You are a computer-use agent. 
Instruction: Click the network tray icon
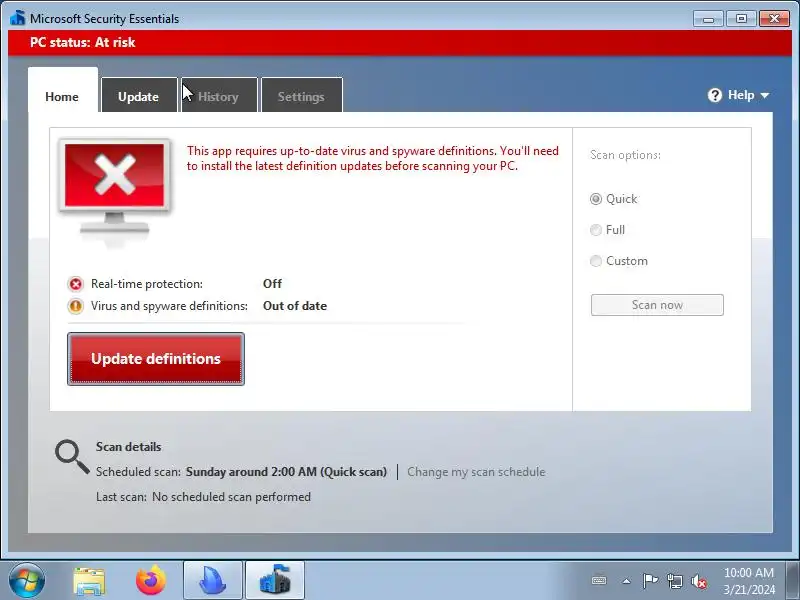coord(674,581)
